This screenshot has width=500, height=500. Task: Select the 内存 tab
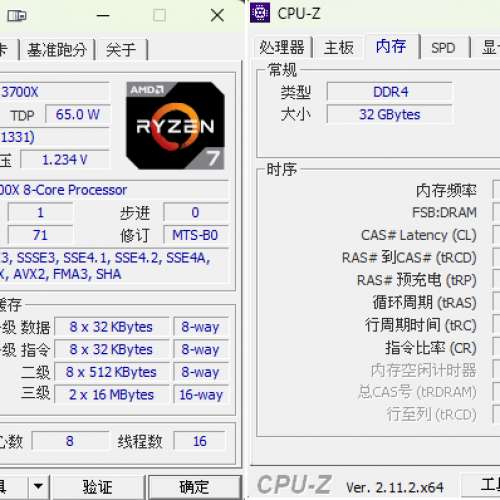[391, 46]
